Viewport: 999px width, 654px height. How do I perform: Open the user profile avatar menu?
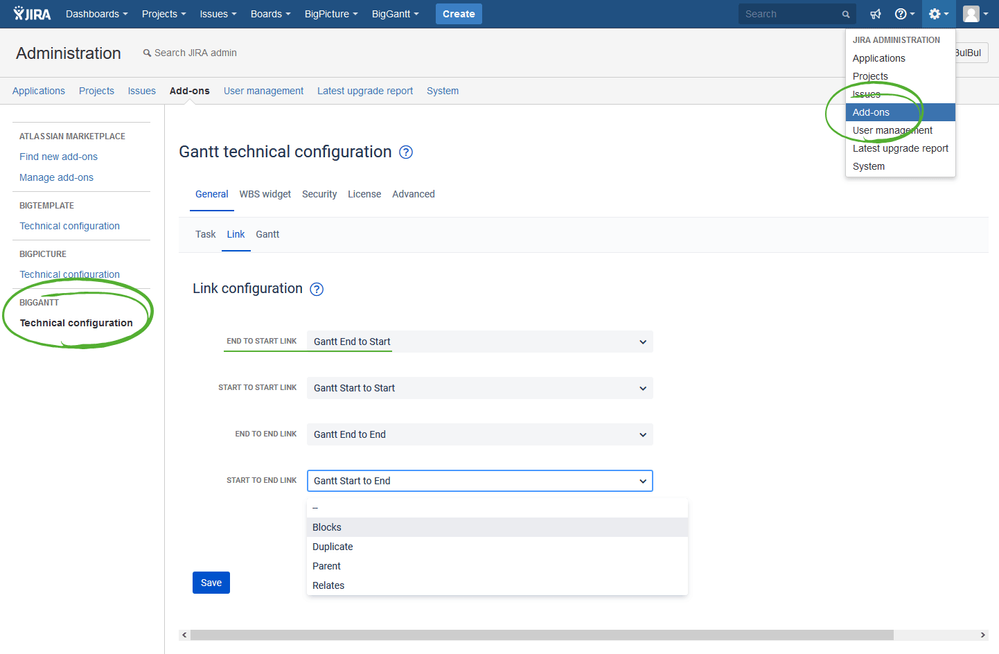click(975, 14)
